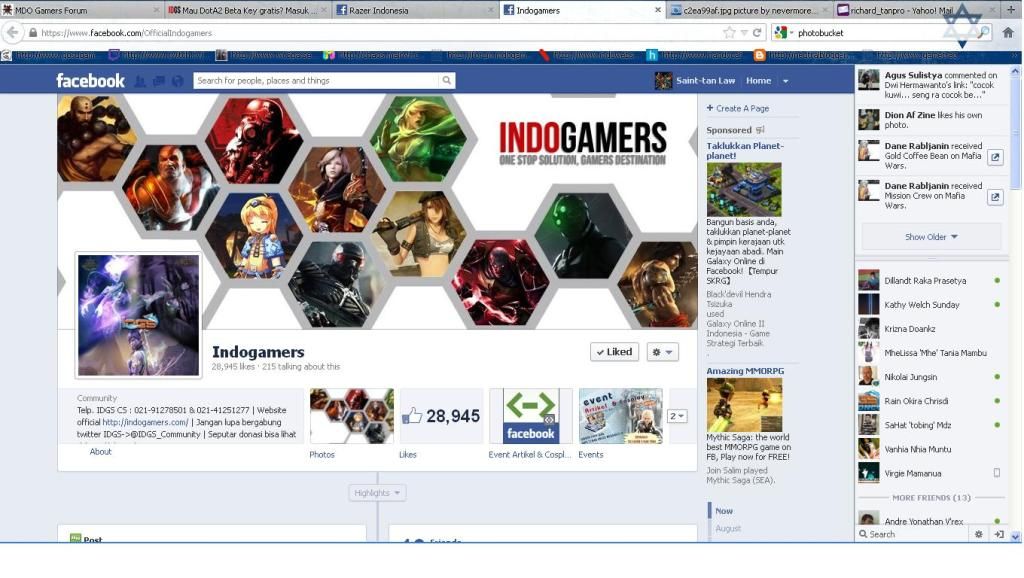Click share icon beside Mission Crew story

[995, 197]
